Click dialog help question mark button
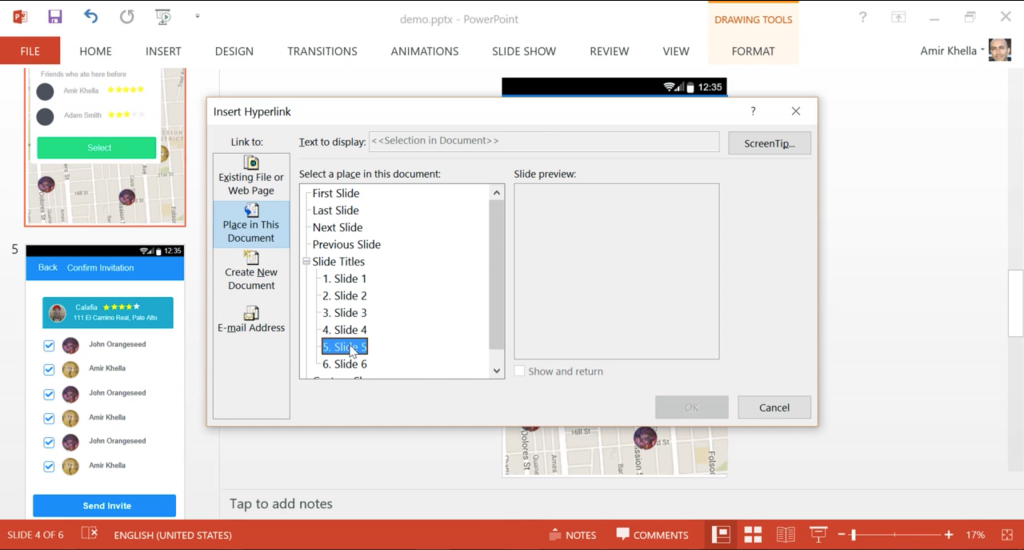The width and height of the screenshot is (1024, 550). [x=753, y=111]
